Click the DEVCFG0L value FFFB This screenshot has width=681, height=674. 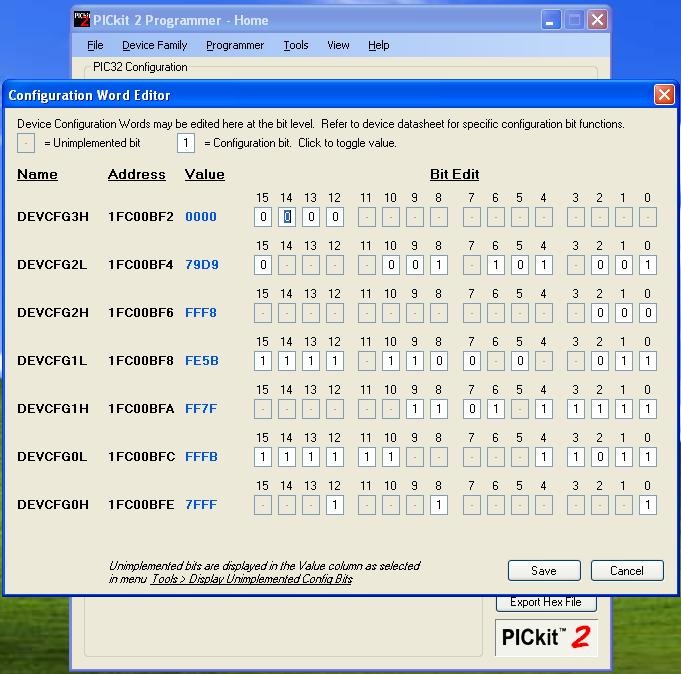click(201, 457)
